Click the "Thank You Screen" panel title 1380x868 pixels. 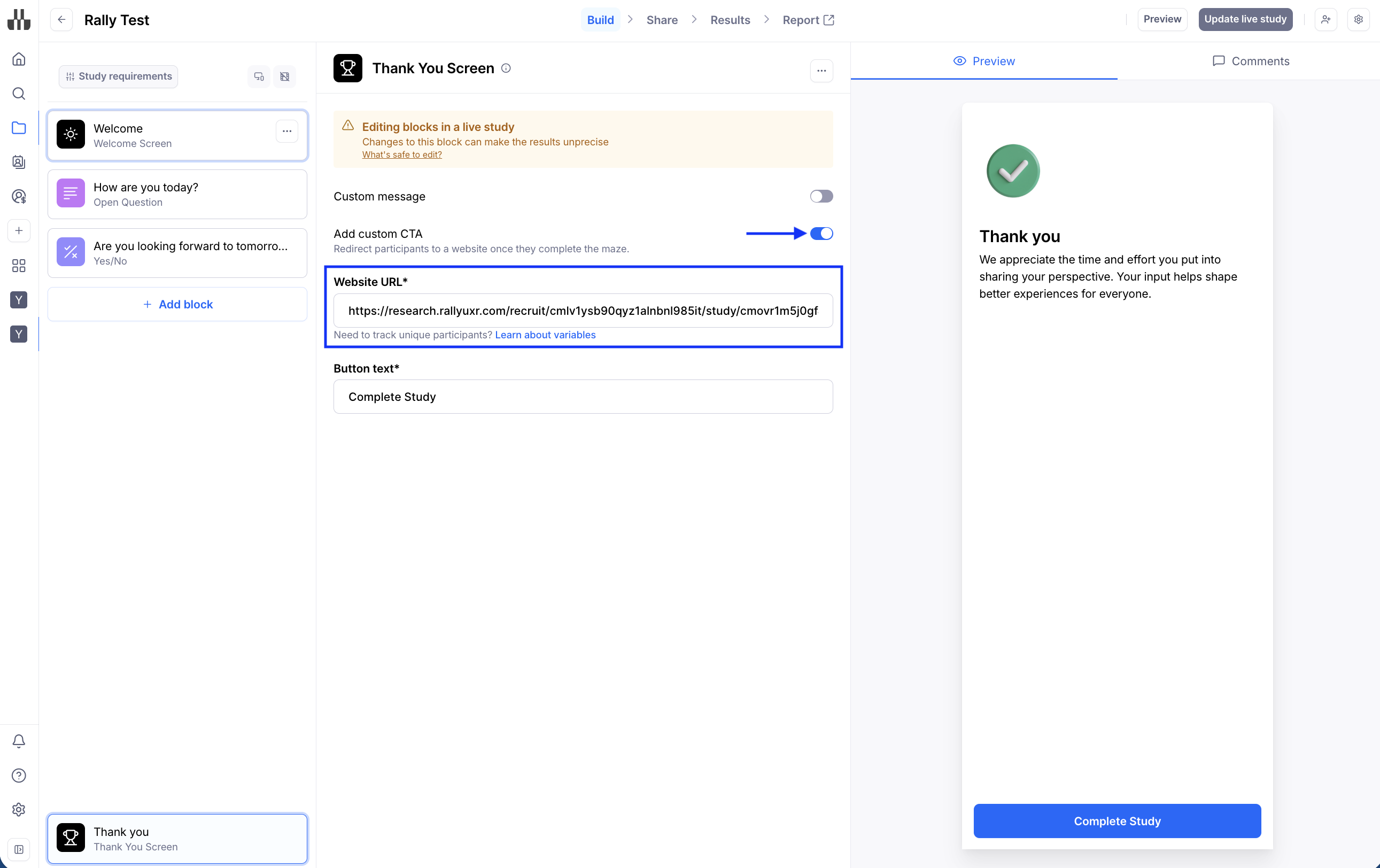pyautogui.click(x=433, y=68)
